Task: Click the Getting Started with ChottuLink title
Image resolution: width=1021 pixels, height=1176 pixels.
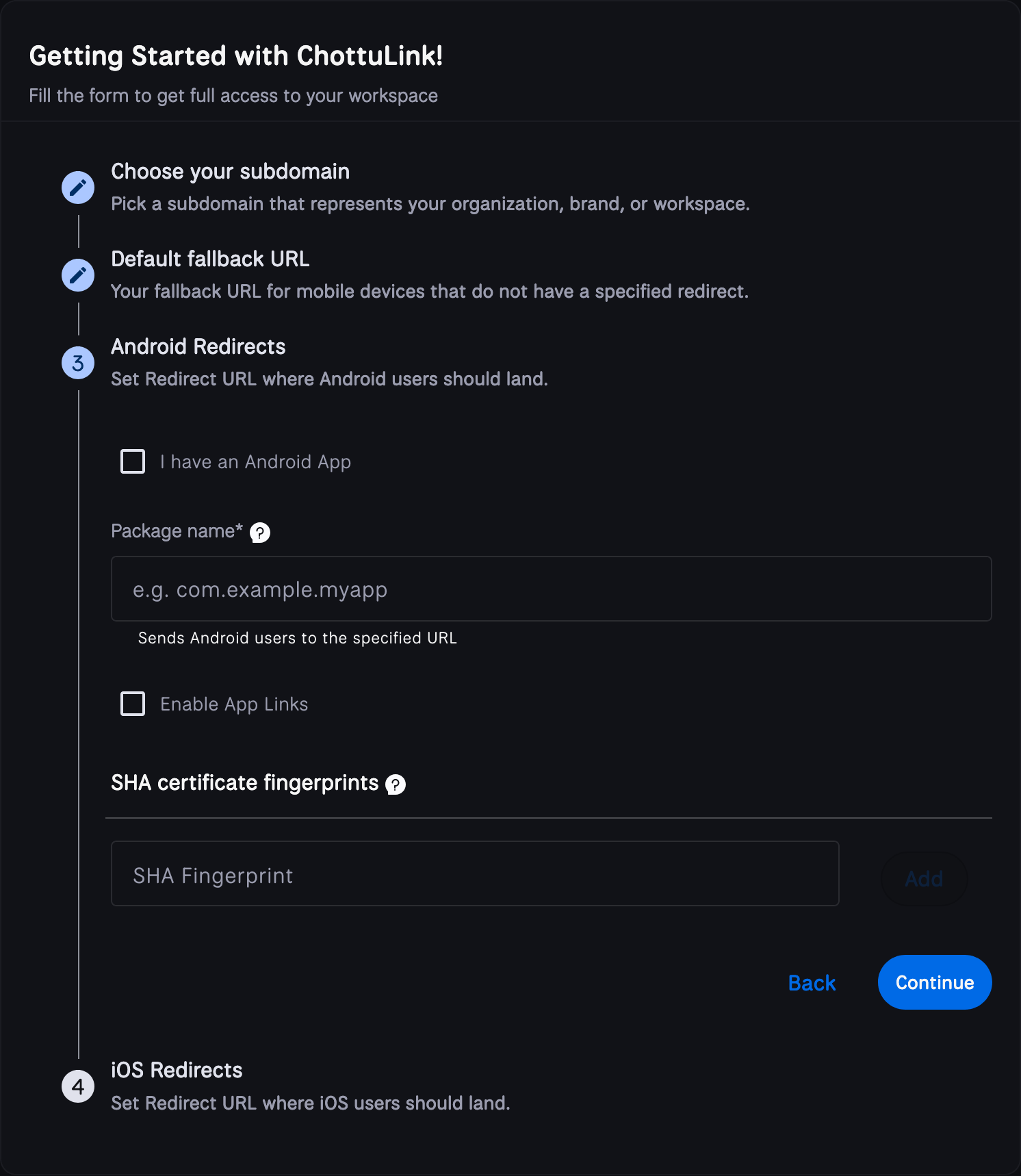Action: click(235, 55)
